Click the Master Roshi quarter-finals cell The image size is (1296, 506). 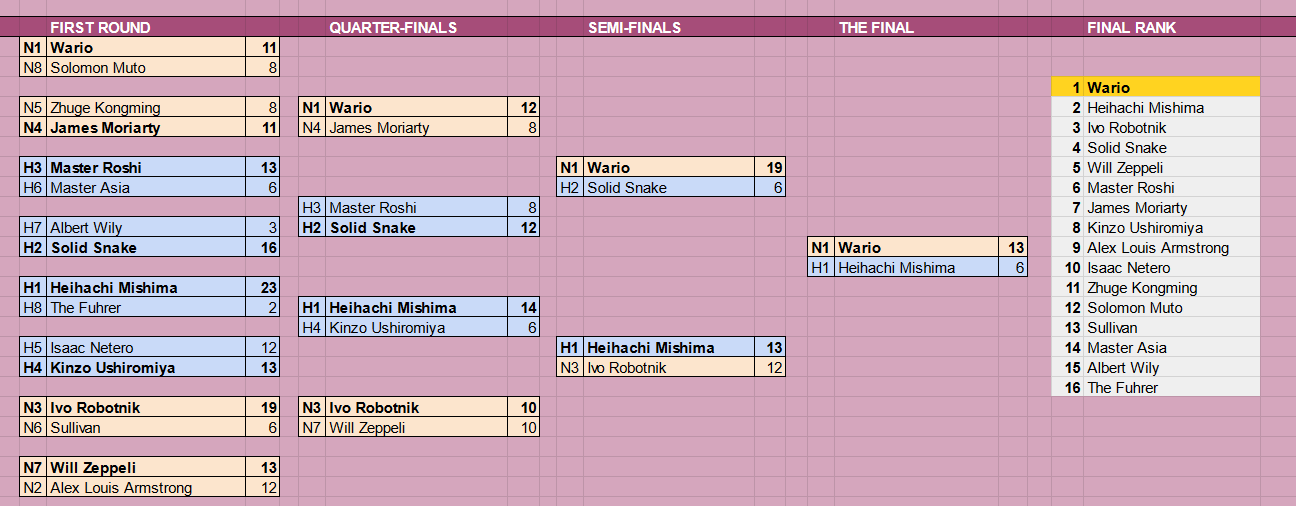[417, 208]
